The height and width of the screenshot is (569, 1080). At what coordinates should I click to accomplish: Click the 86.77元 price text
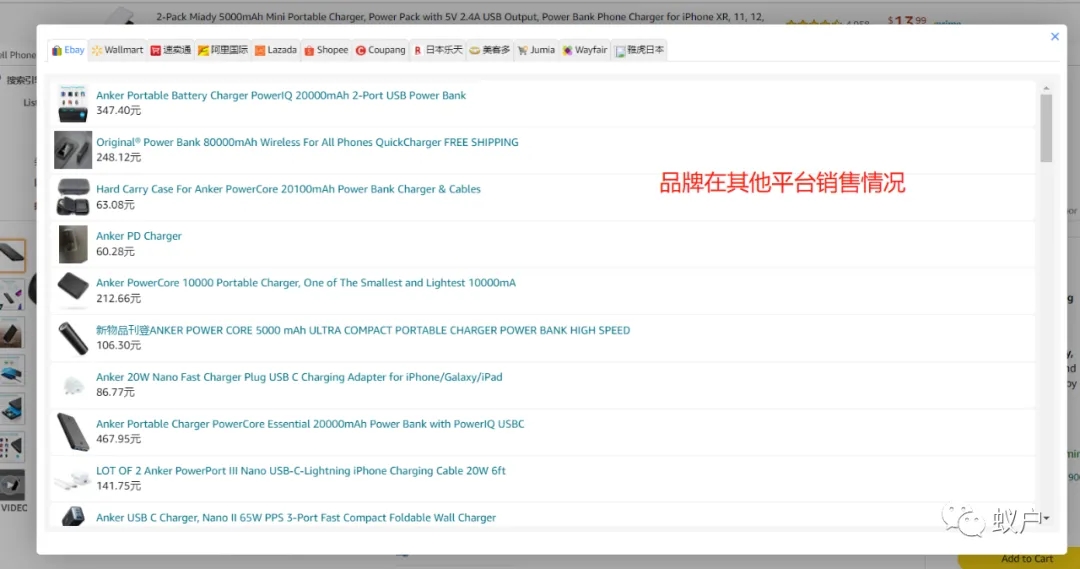(x=115, y=392)
